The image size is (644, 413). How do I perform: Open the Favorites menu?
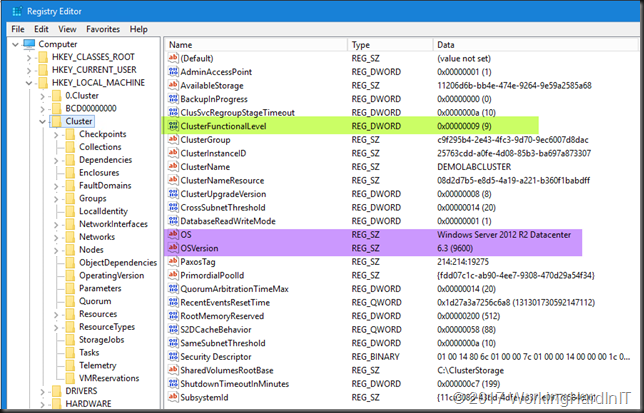coord(103,29)
